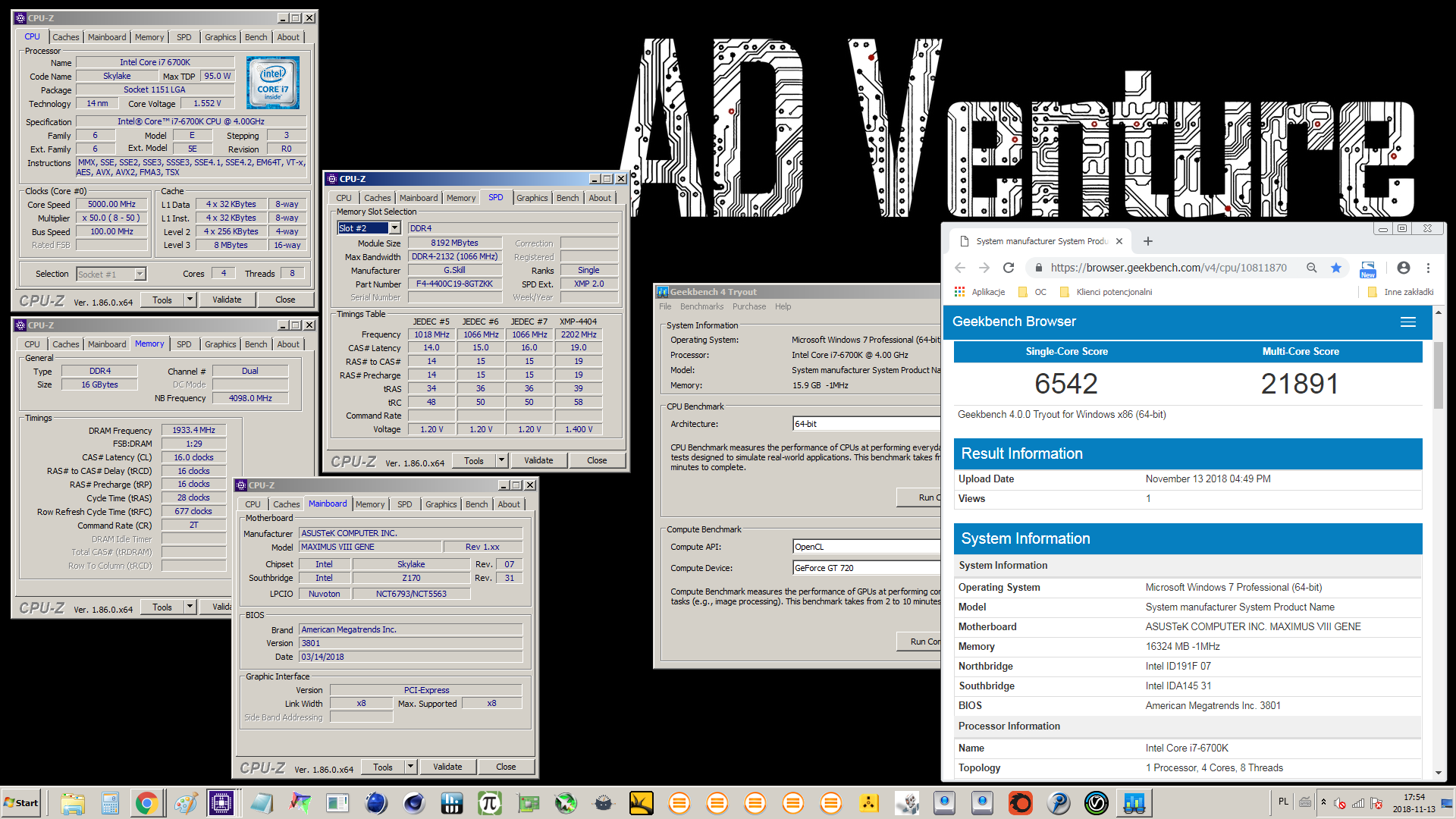
Task: Open the File menu in Geekbench
Action: tap(665, 307)
